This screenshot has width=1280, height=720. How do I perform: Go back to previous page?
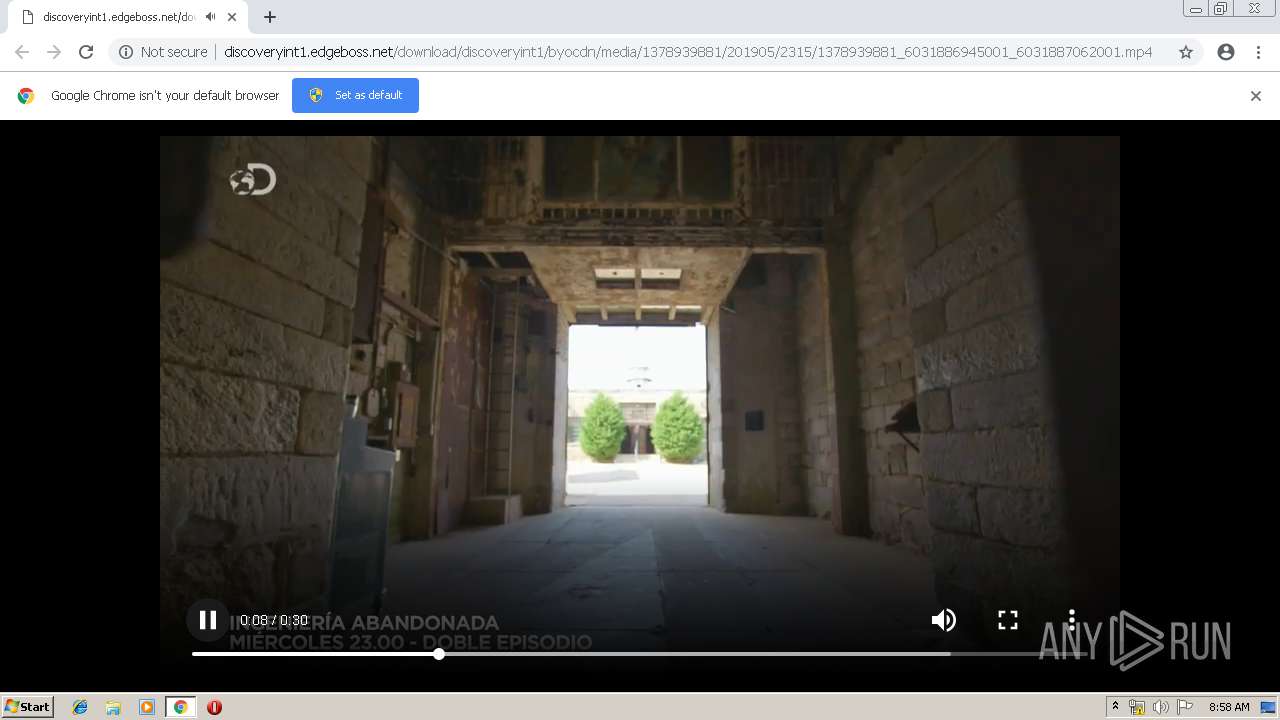click(22, 52)
